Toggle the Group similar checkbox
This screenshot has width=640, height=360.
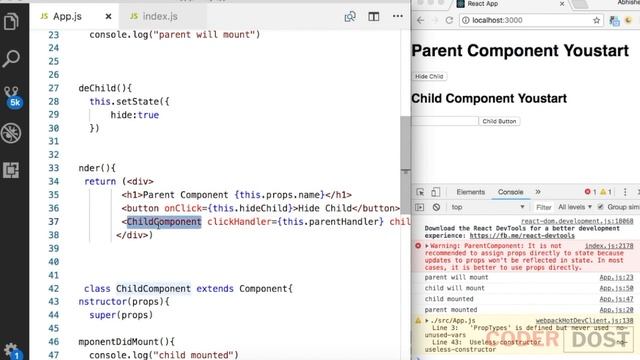pos(600,207)
